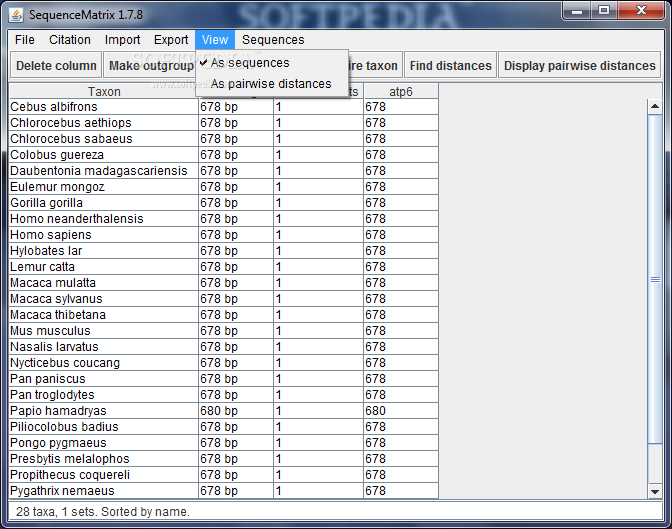Select the Pygathrix nemaeus taxon
Screen dimensions: 672x529
tap(103, 491)
